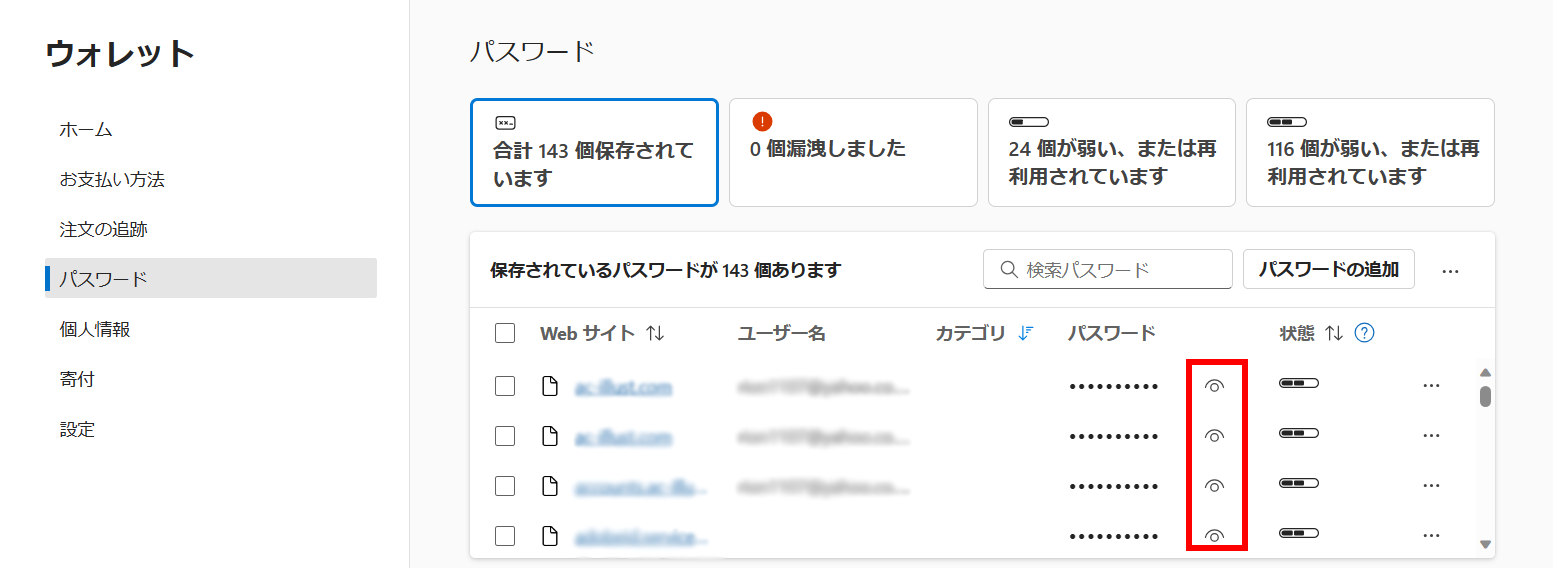Click the パスワードの追加 button
1553x568 pixels.
click(1328, 269)
